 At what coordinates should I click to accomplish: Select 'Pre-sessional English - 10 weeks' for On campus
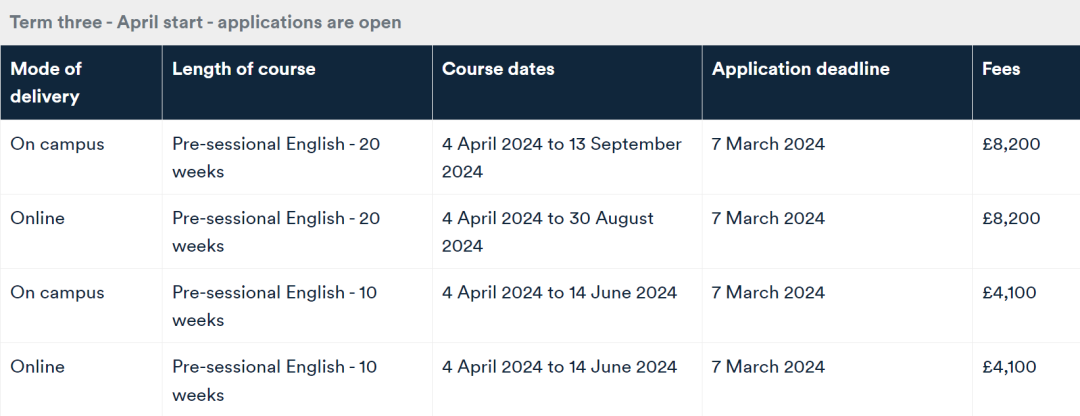tap(275, 306)
